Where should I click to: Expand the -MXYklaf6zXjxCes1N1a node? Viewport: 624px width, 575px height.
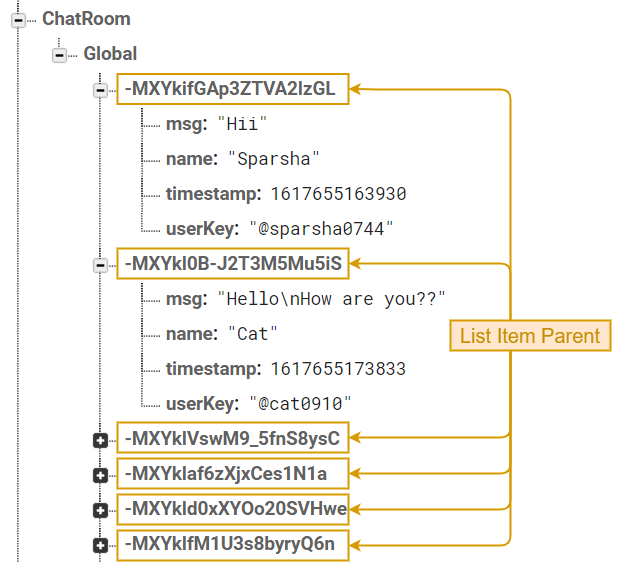pos(100,474)
